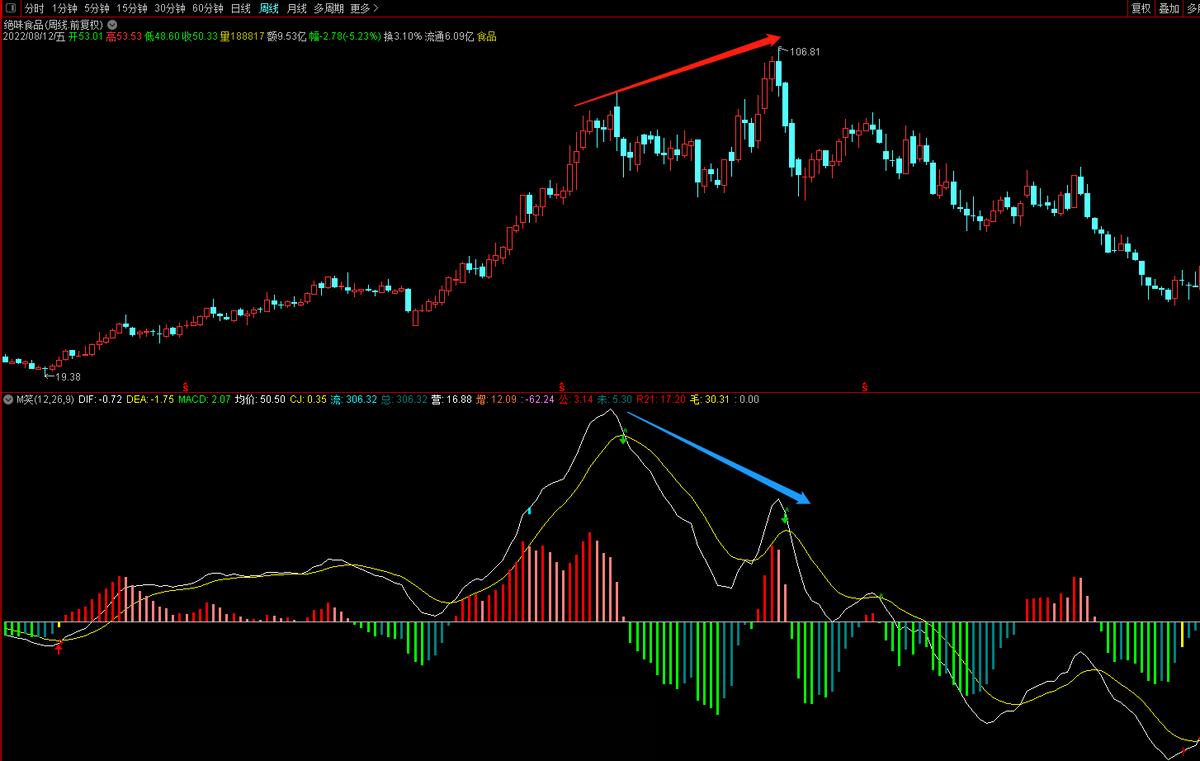Click the 食品 sector link
This screenshot has width=1200, height=761.
(x=486, y=36)
